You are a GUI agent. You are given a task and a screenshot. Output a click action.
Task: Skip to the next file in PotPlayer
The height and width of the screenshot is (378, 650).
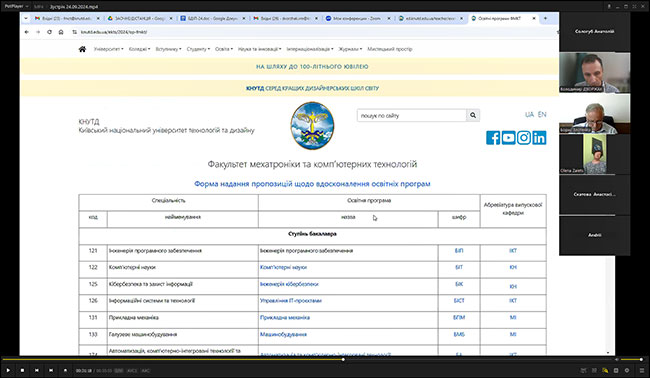point(51,370)
